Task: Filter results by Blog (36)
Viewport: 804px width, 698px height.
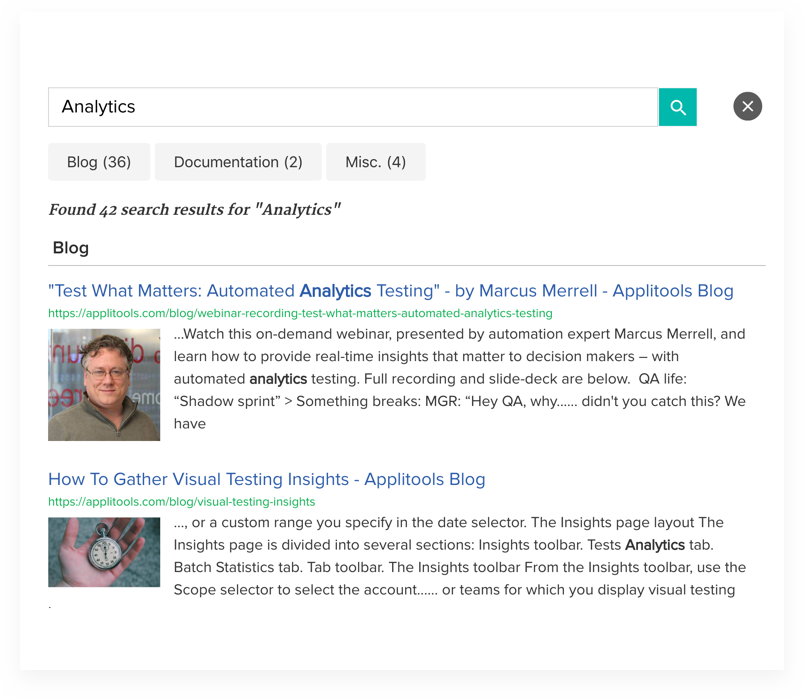Action: point(99,162)
